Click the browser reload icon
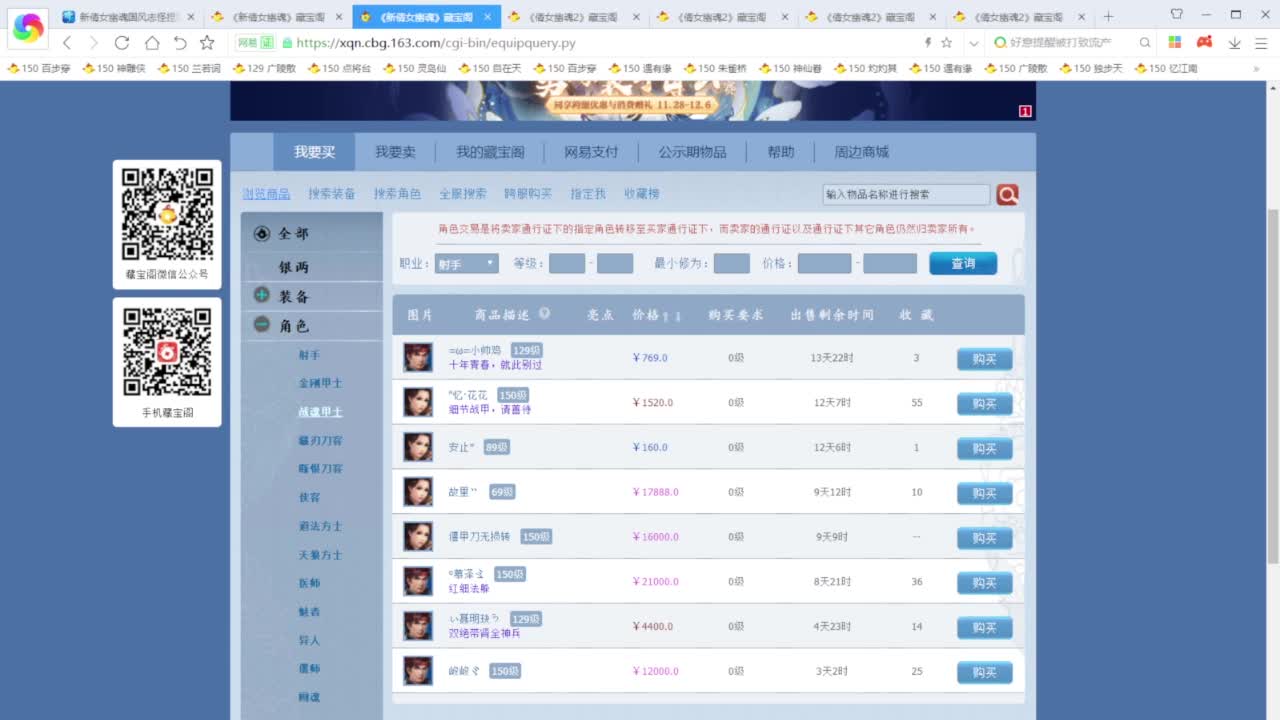Image resolution: width=1280 pixels, height=720 pixels. [x=122, y=43]
